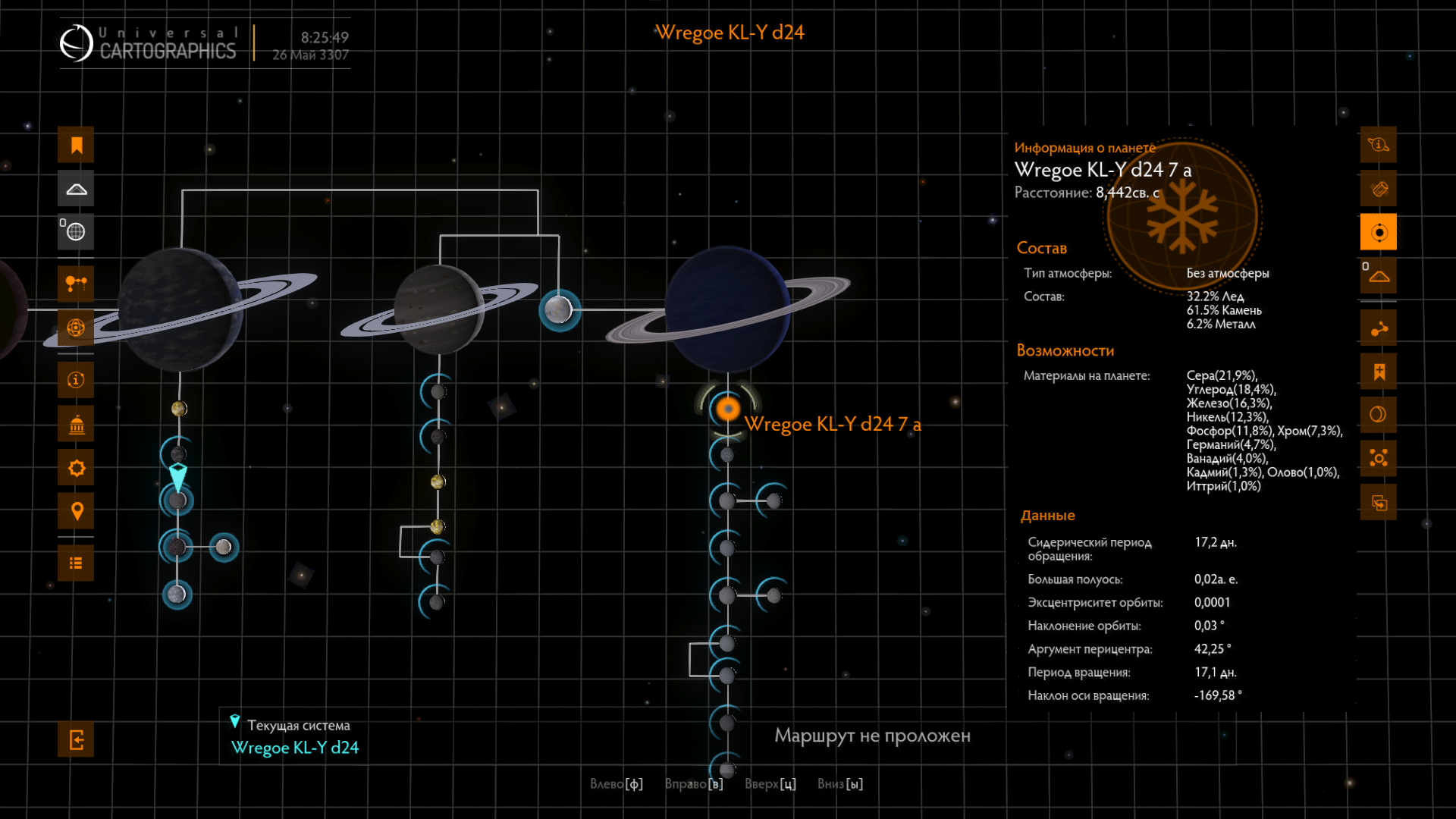Click composition value '32.2% Лед'
This screenshot has height=819, width=1456.
1215,297
